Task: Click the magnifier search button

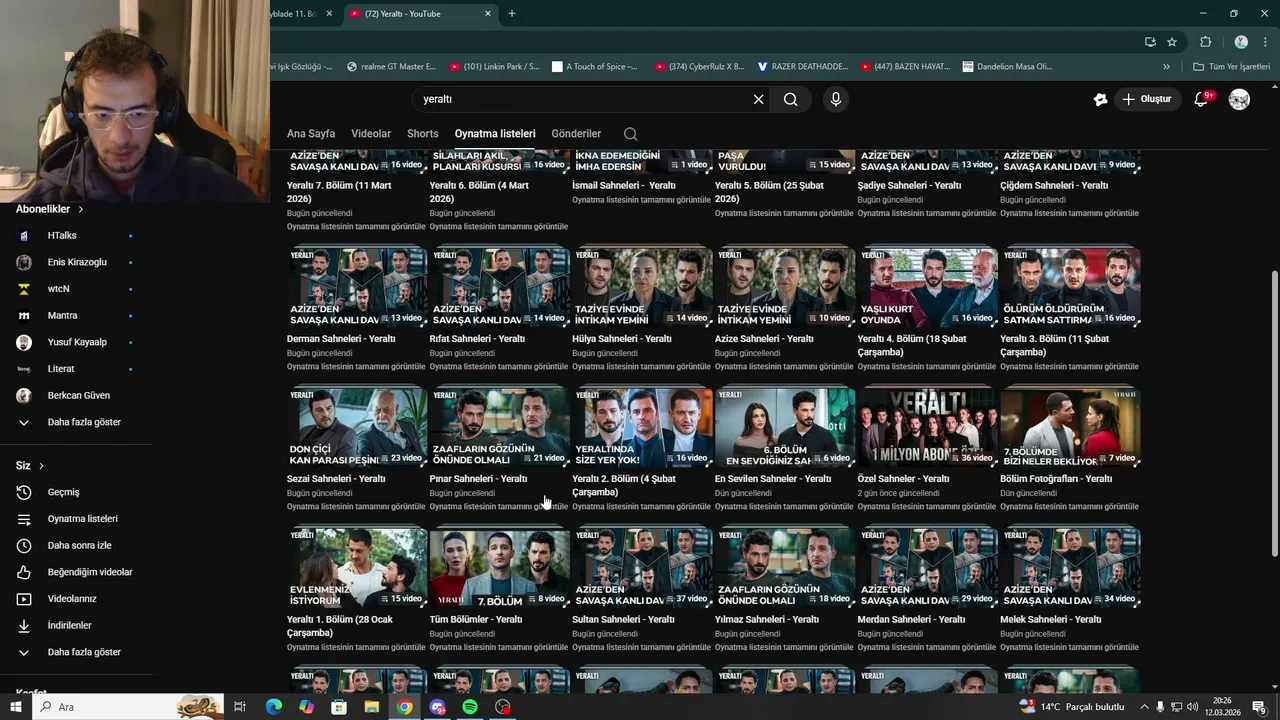Action: (x=790, y=99)
